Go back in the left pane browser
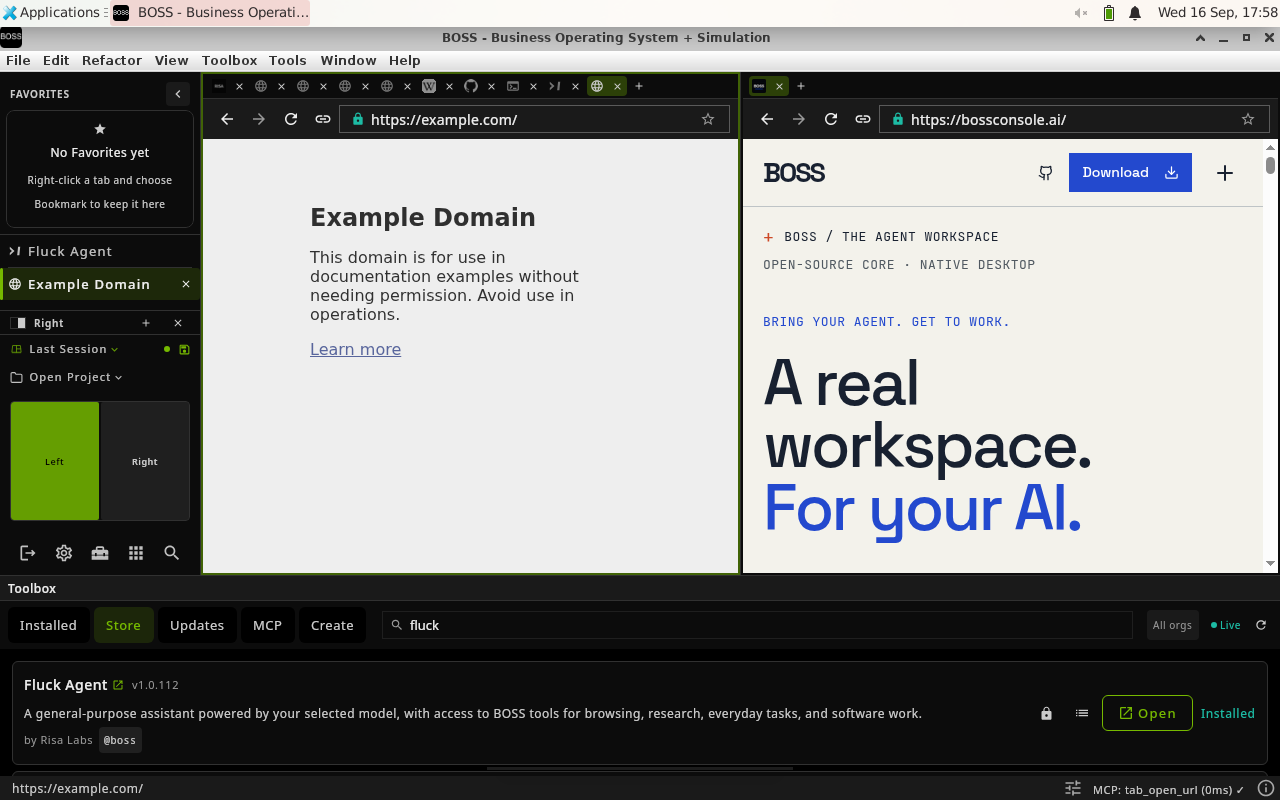 pos(227,119)
